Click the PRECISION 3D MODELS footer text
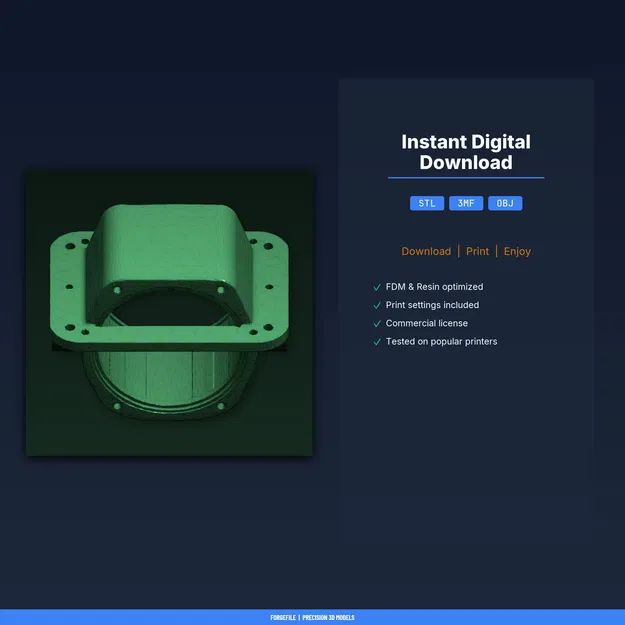The height and width of the screenshot is (625, 625). click(x=328, y=617)
